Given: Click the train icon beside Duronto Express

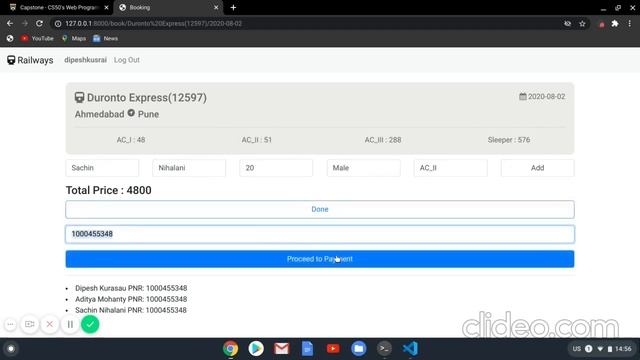Looking at the screenshot, I should [x=79, y=98].
